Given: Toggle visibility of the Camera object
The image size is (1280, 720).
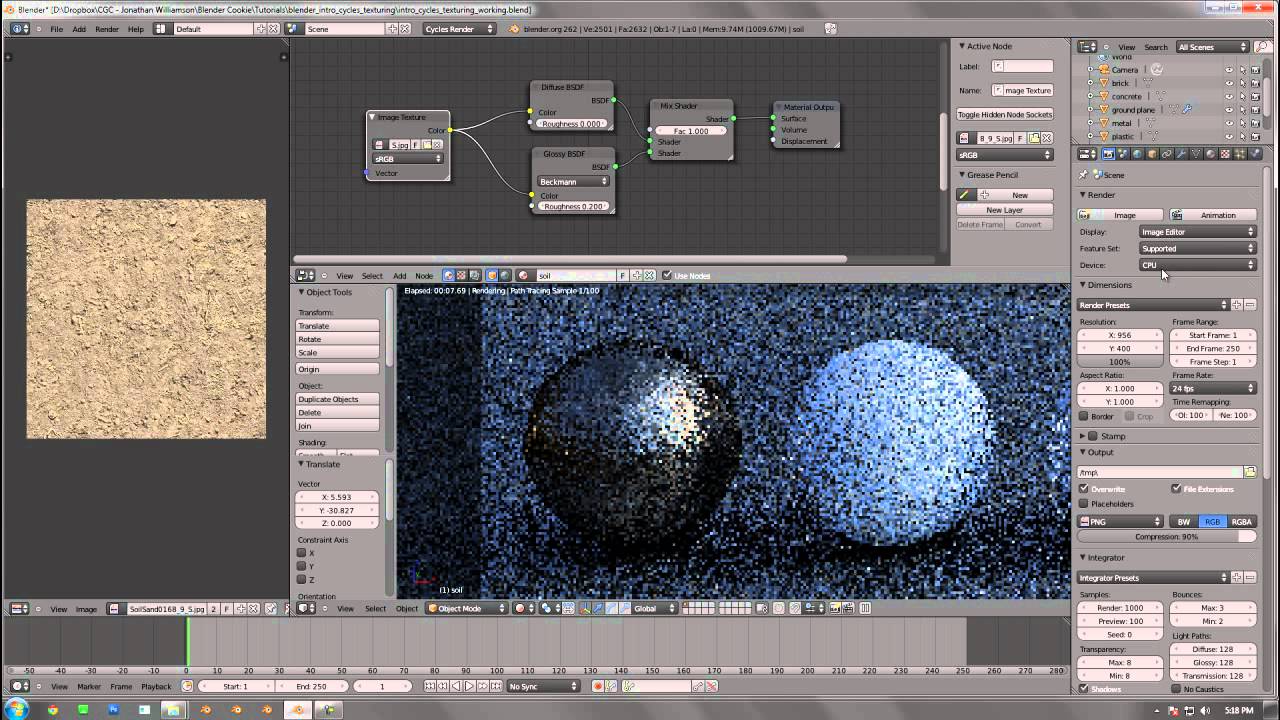Looking at the screenshot, I should [x=1229, y=70].
